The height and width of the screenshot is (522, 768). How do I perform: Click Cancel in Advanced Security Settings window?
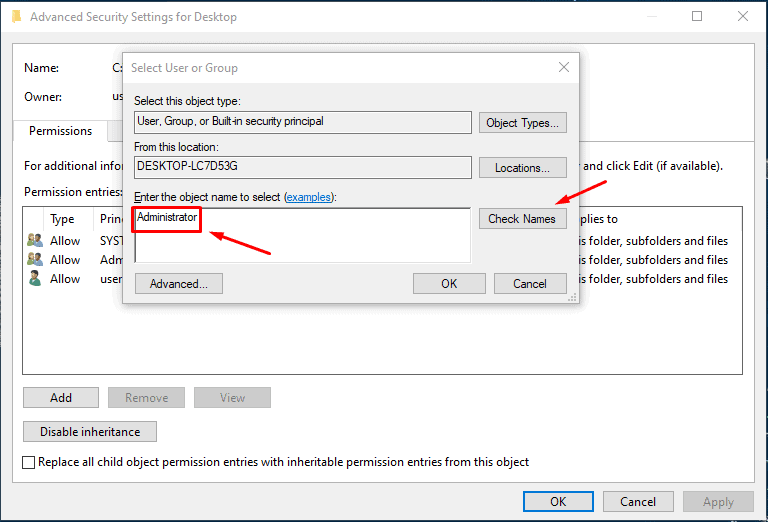[x=638, y=501]
